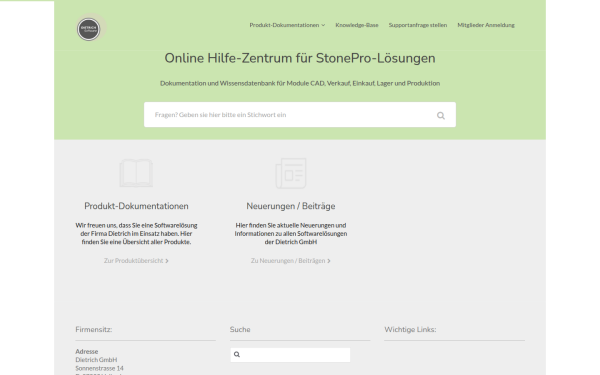Open the Produkt-Dokumentationen dropdown menu

pos(287,25)
